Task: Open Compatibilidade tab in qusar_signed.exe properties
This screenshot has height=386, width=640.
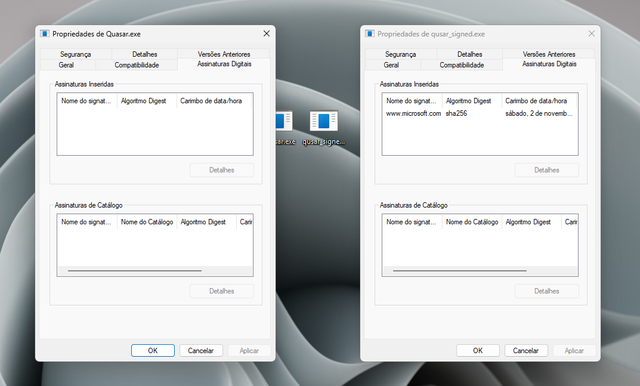Action: (x=462, y=65)
